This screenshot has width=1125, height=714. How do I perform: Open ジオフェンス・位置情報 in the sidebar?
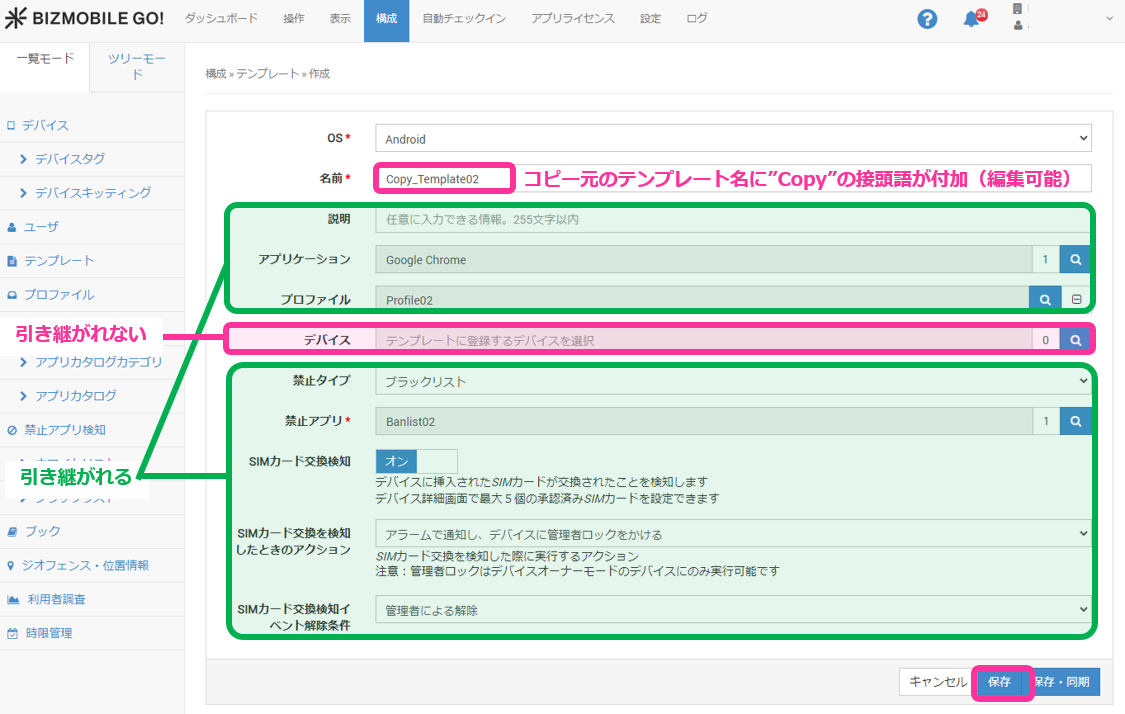[x=85, y=565]
